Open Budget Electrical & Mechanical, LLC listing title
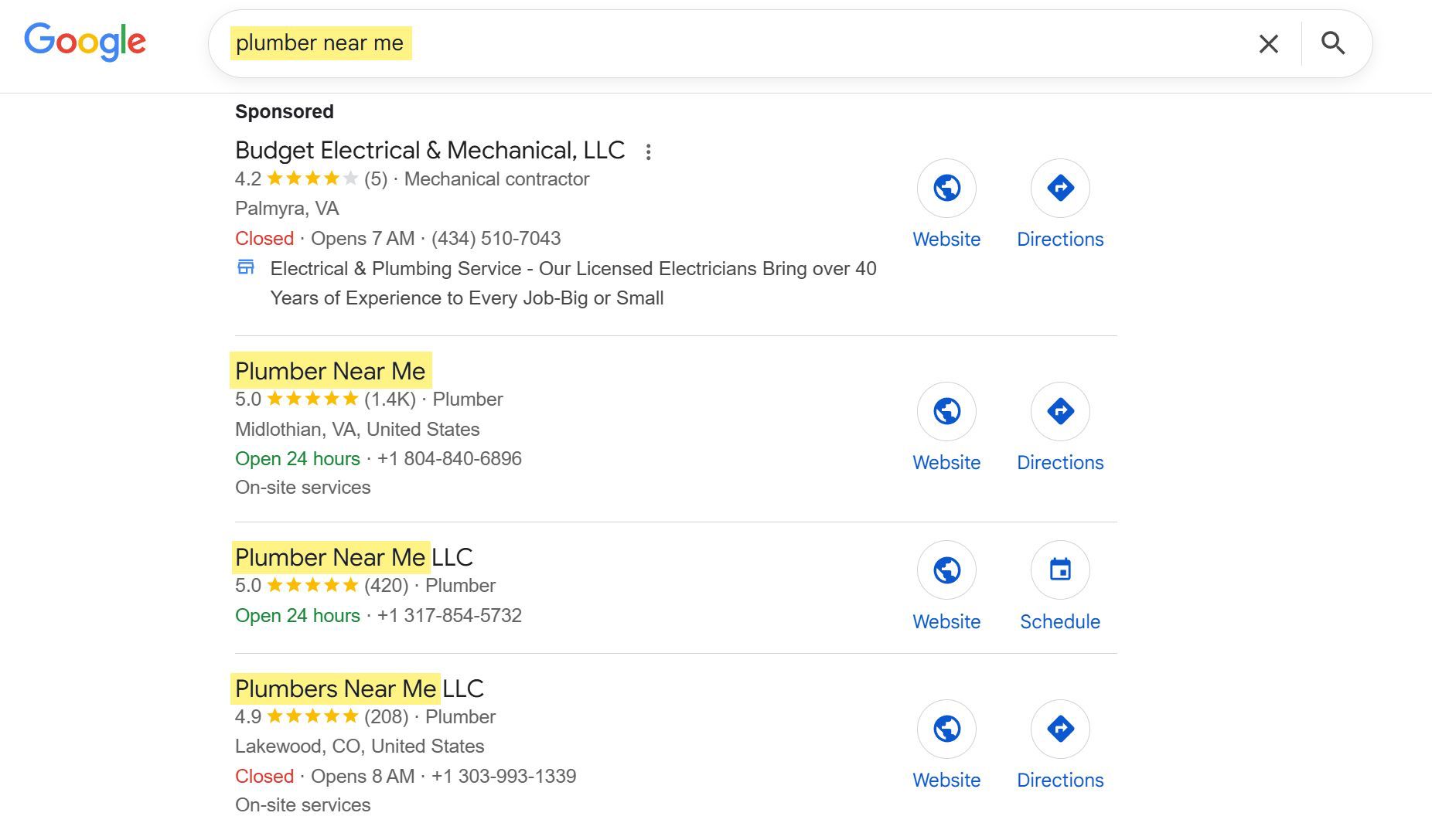 click(x=429, y=150)
